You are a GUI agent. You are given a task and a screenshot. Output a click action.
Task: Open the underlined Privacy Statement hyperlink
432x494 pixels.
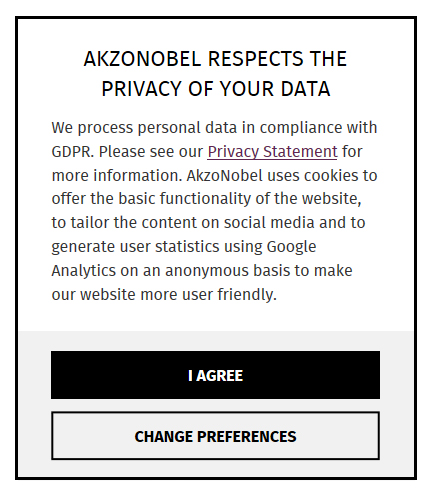[x=272, y=152]
